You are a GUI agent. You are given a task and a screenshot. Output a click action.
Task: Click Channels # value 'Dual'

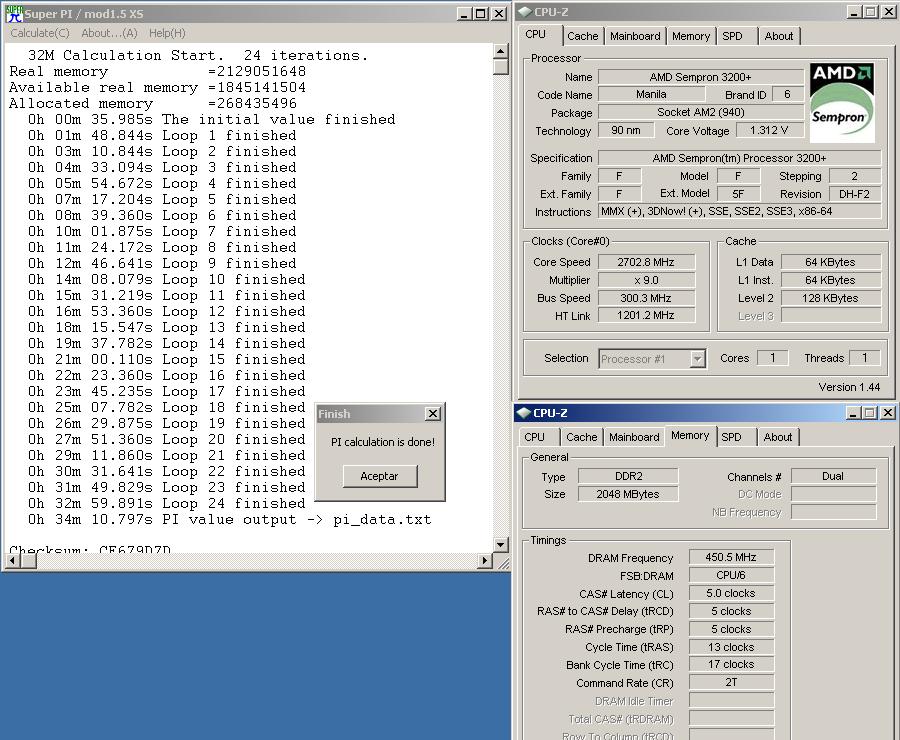tap(833, 476)
